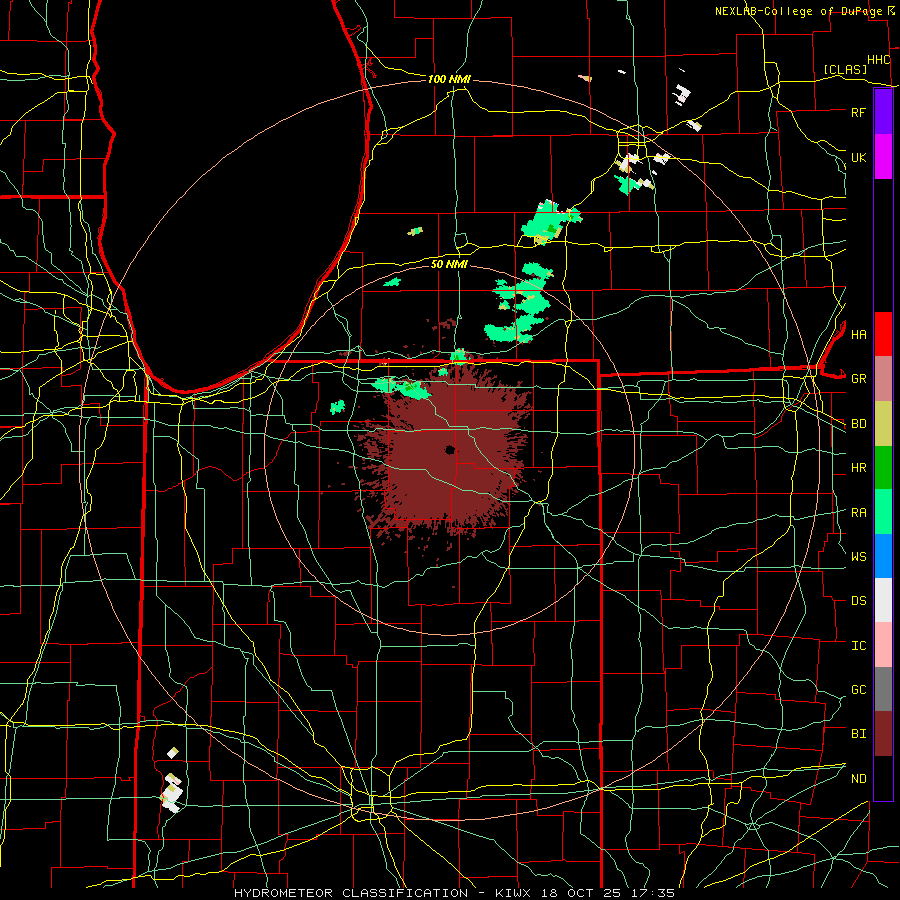Screen dimensions: 900x900
Task: Click the purple RF color swatch
Action: (883, 112)
